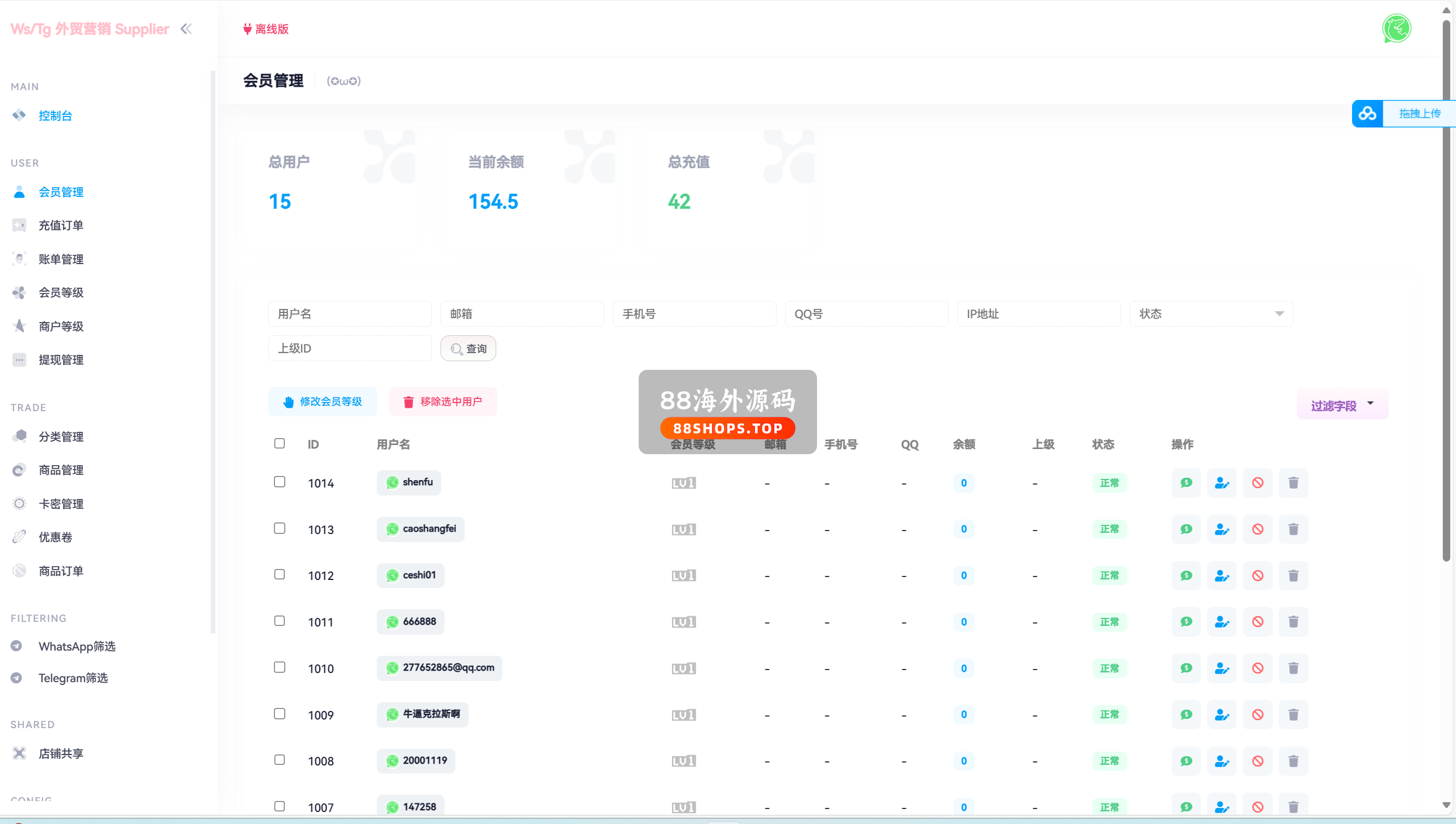1456x824 pixels.
Task: Click the ban icon for user ceshi01
Action: pyautogui.click(x=1257, y=575)
